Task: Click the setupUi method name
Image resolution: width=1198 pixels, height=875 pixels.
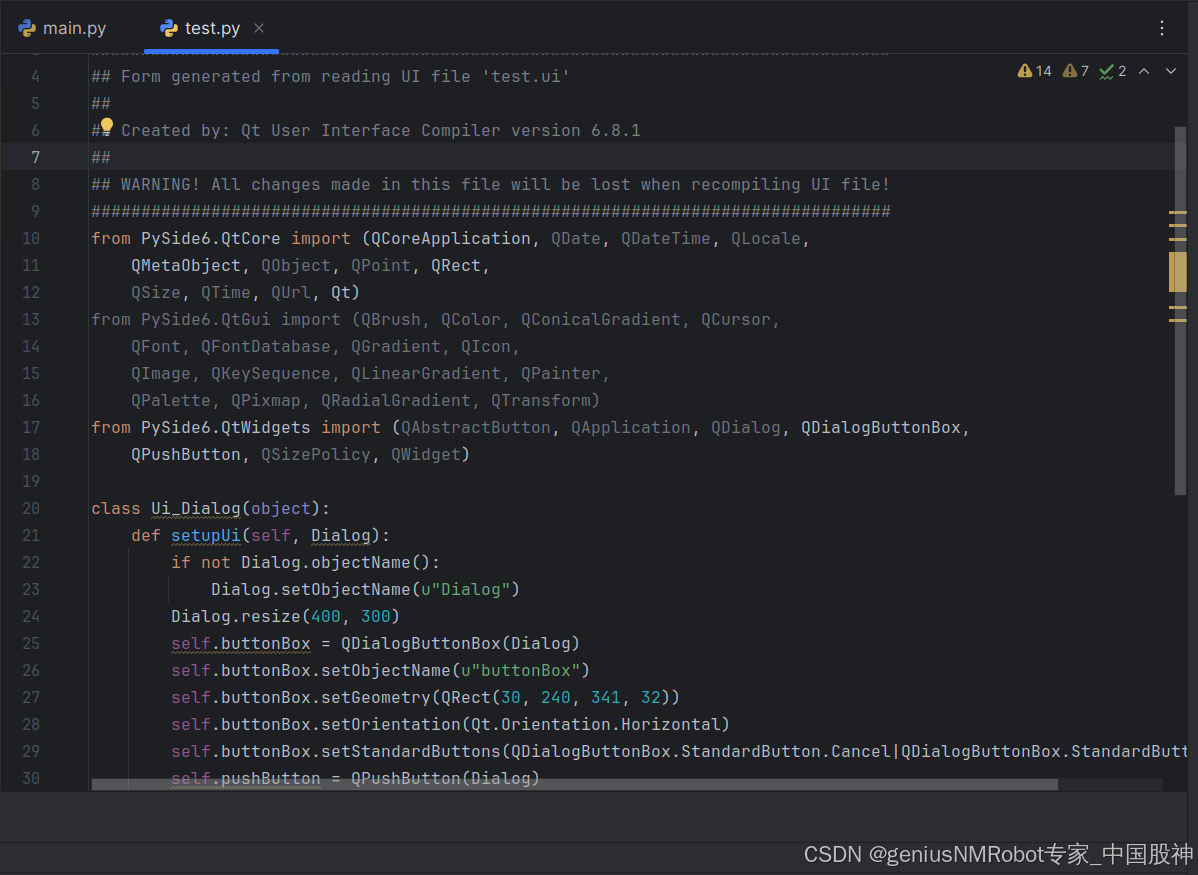Action: 205,535
